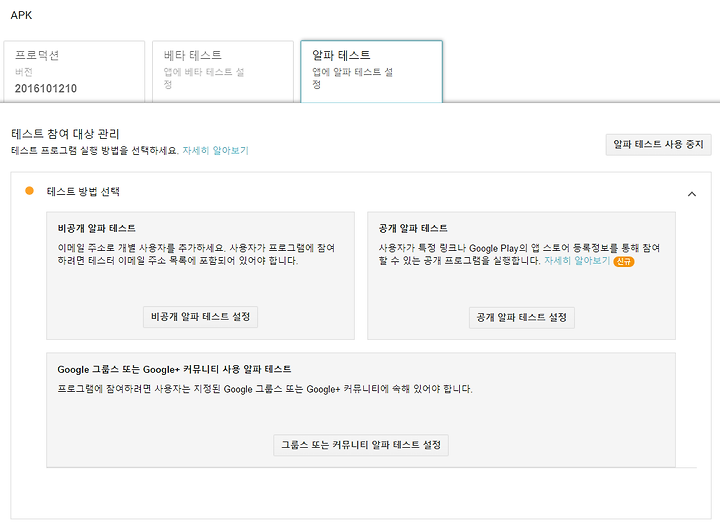
Task: Select the 비공개 알파 테스트 card title
Action: [x=97, y=228]
